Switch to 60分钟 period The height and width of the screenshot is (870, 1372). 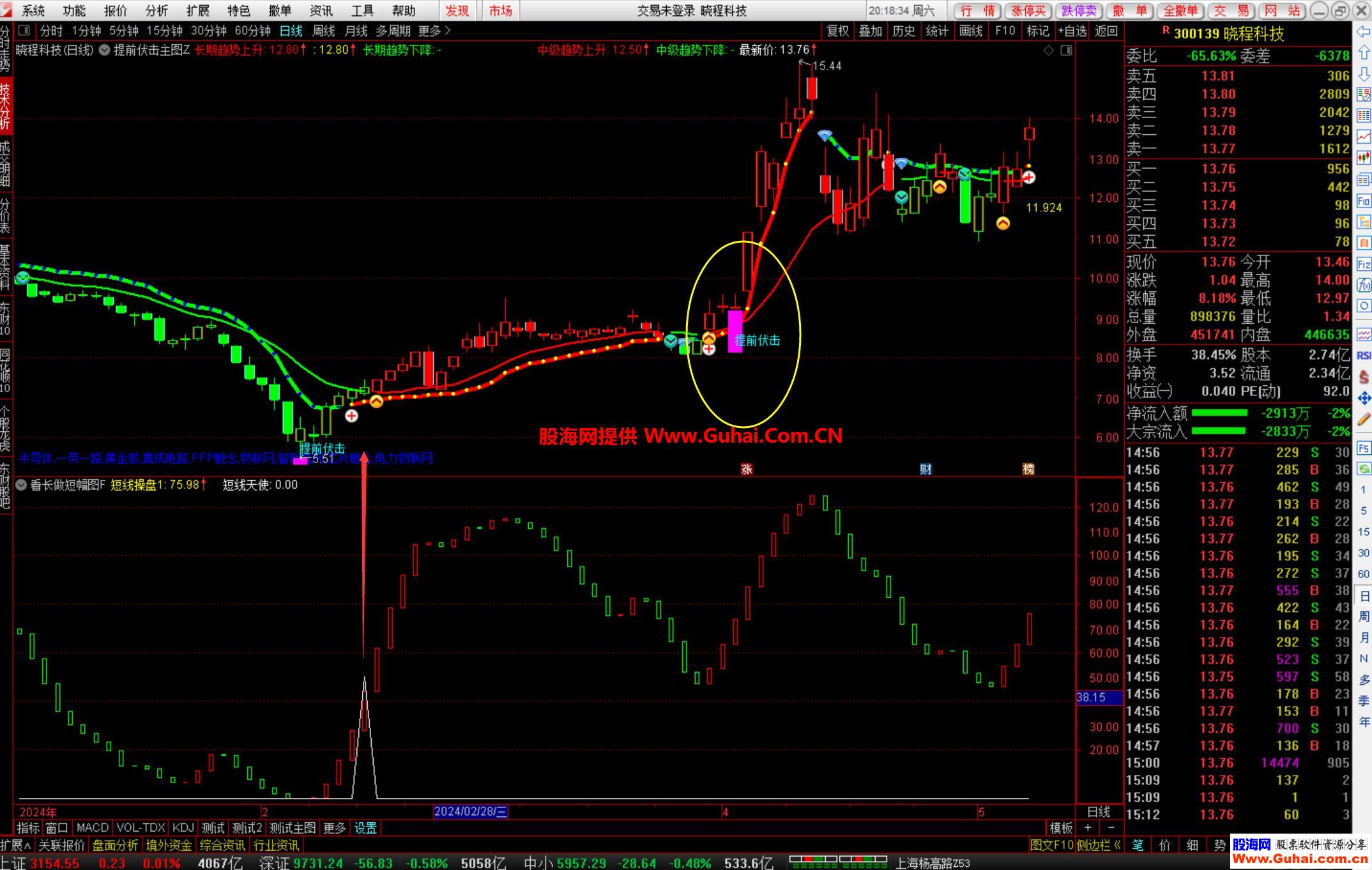[x=252, y=31]
